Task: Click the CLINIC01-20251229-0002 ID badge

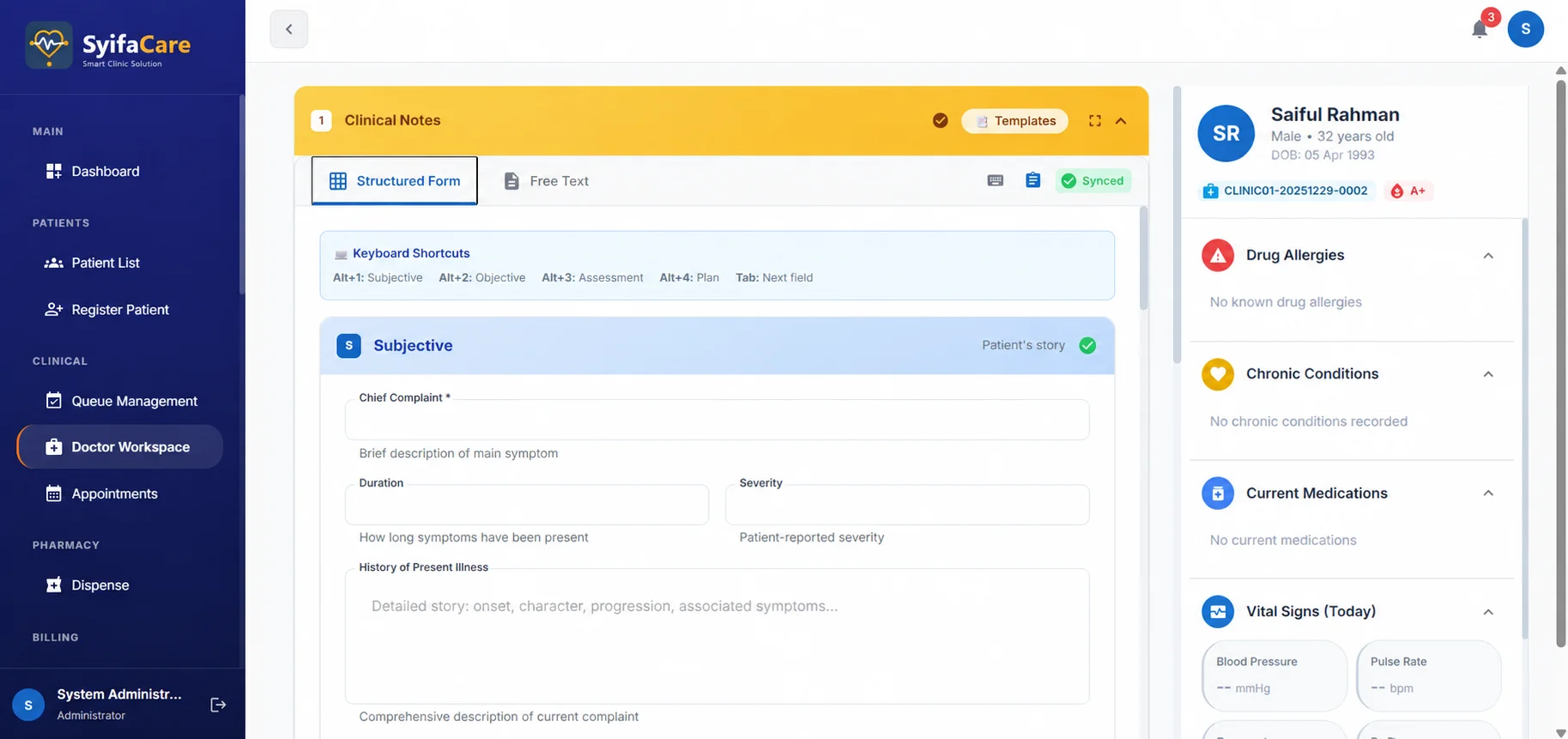Action: tap(1286, 191)
